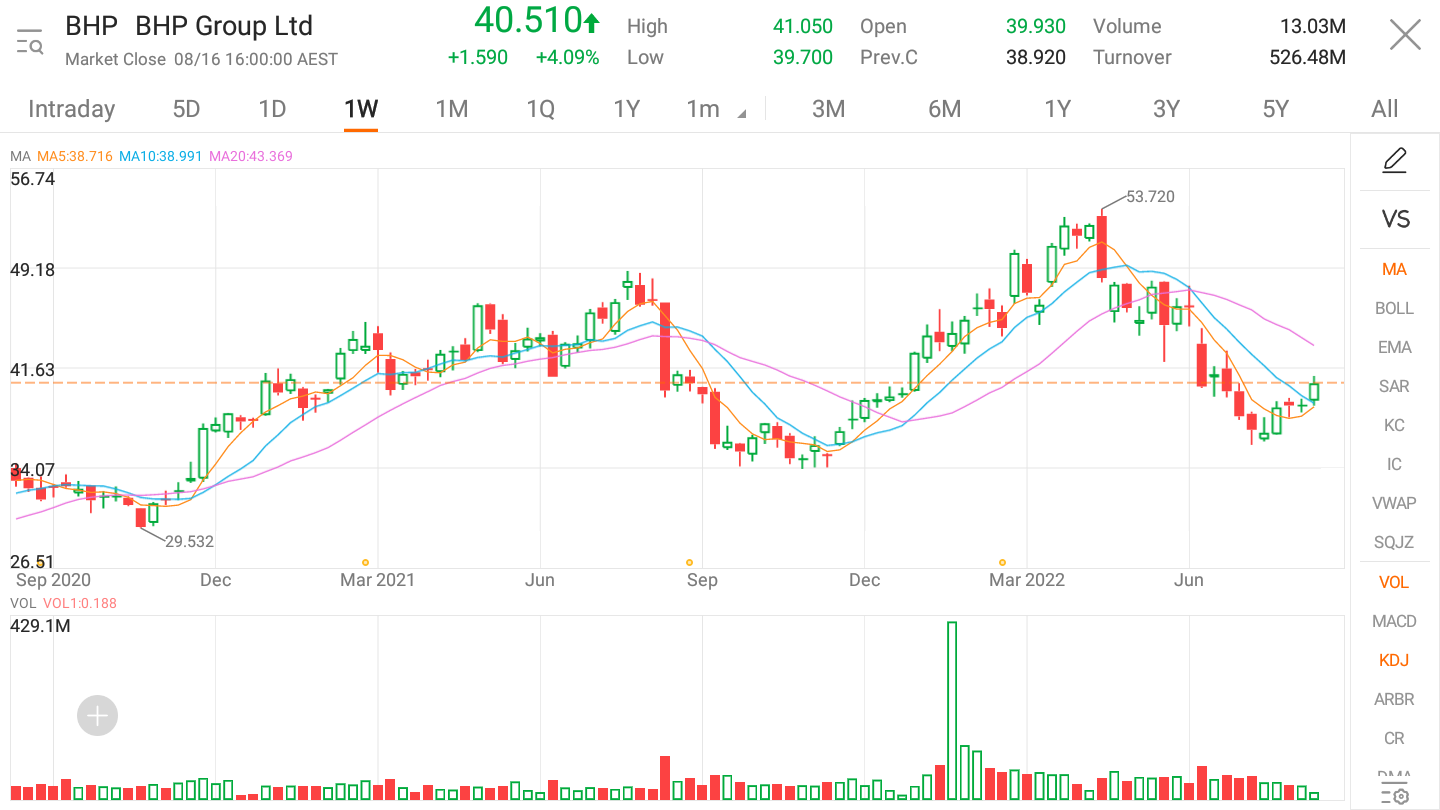Enable the MACD sub-indicator

[x=1394, y=621]
